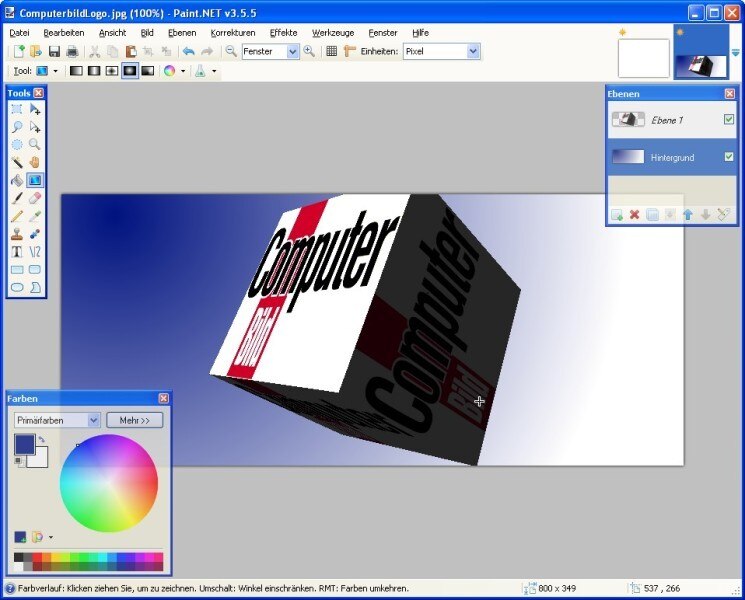This screenshot has height=600, width=745.
Task: Click the primary color swatch
Action: click(24, 444)
